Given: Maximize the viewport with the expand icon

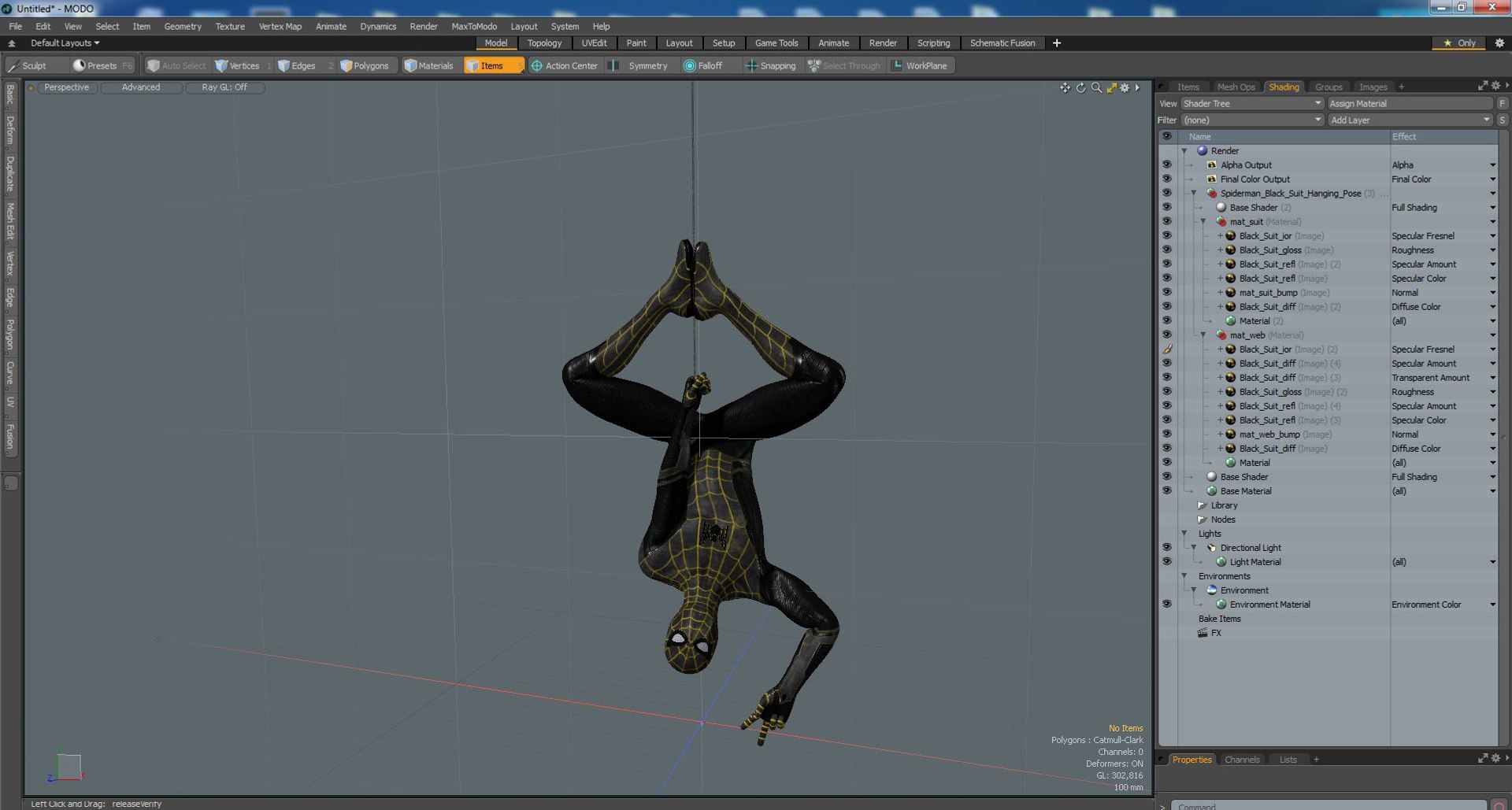Looking at the screenshot, I should coord(1111,87).
